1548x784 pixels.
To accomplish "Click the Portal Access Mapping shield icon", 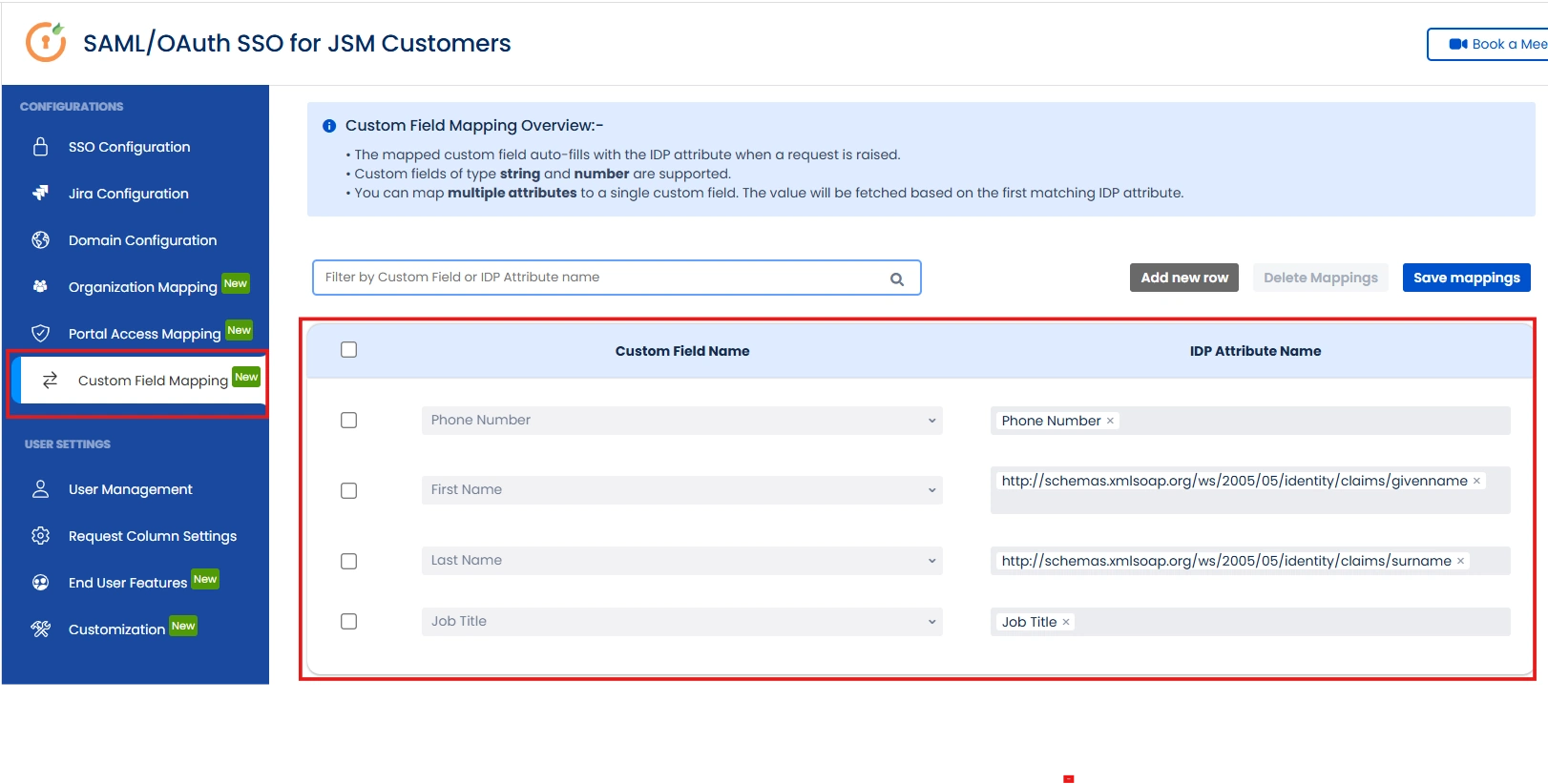I will (x=40, y=333).
